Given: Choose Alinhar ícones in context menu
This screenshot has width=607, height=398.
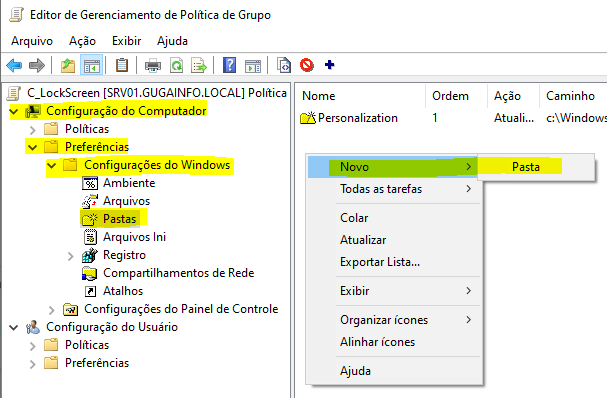Looking at the screenshot, I should (394, 342).
